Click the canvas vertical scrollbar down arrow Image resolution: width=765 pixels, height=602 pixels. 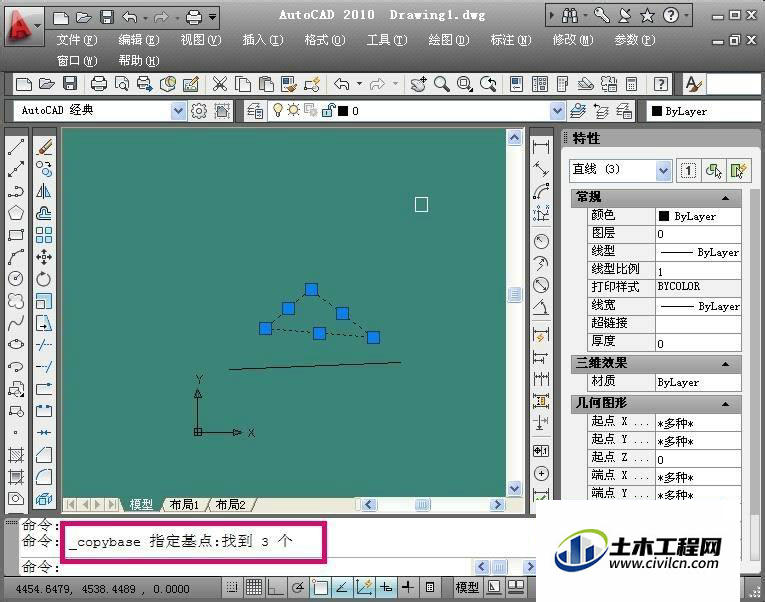click(x=515, y=488)
